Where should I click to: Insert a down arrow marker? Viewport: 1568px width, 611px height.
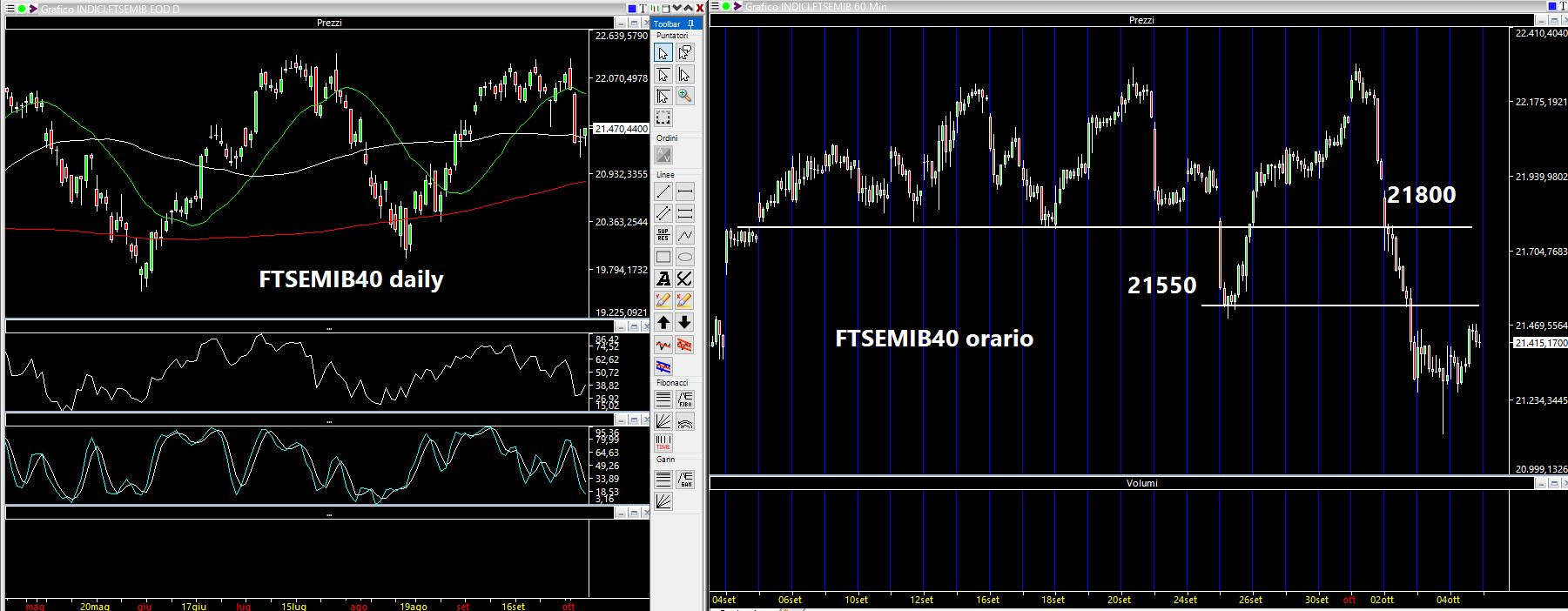[685, 323]
